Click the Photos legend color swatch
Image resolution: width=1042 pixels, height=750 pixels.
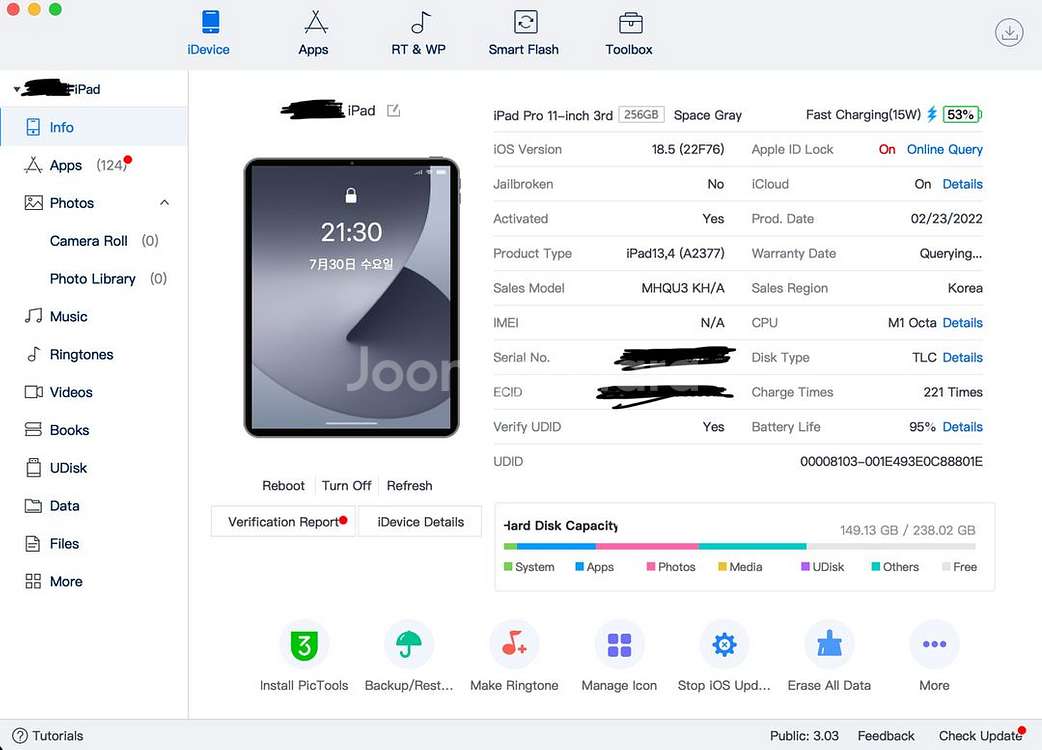click(651, 567)
